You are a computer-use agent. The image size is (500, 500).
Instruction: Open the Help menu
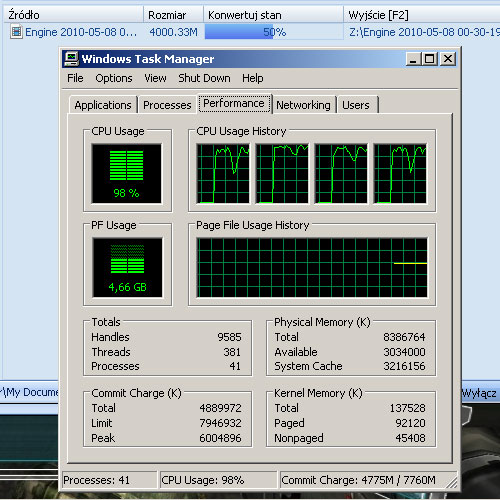coord(253,78)
